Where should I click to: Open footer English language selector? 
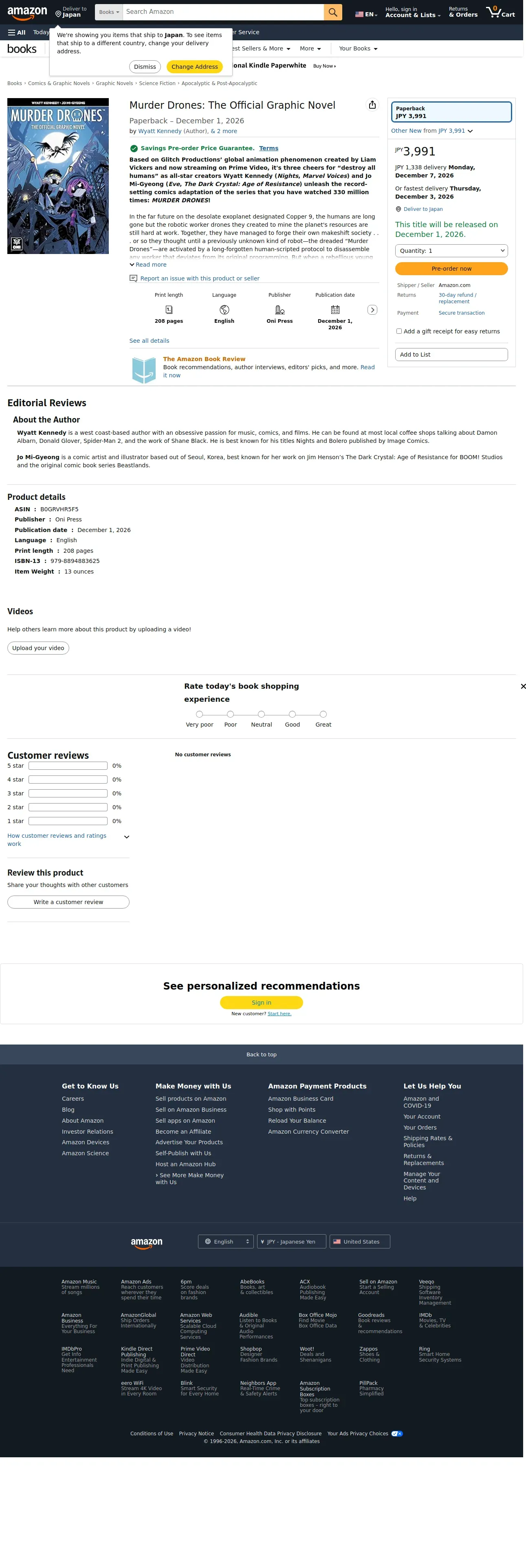point(225,1242)
